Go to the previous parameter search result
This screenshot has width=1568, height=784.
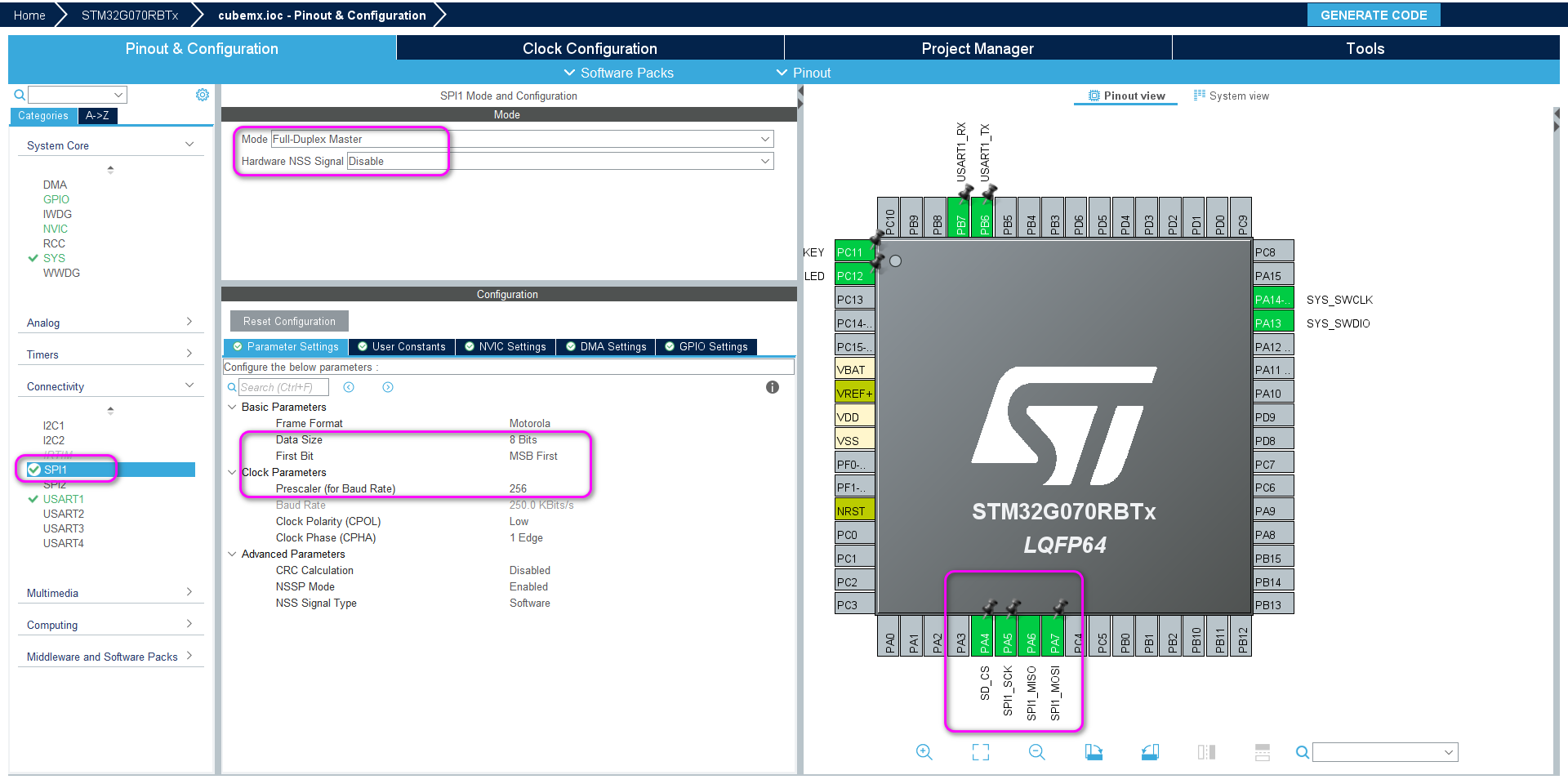pos(349,387)
